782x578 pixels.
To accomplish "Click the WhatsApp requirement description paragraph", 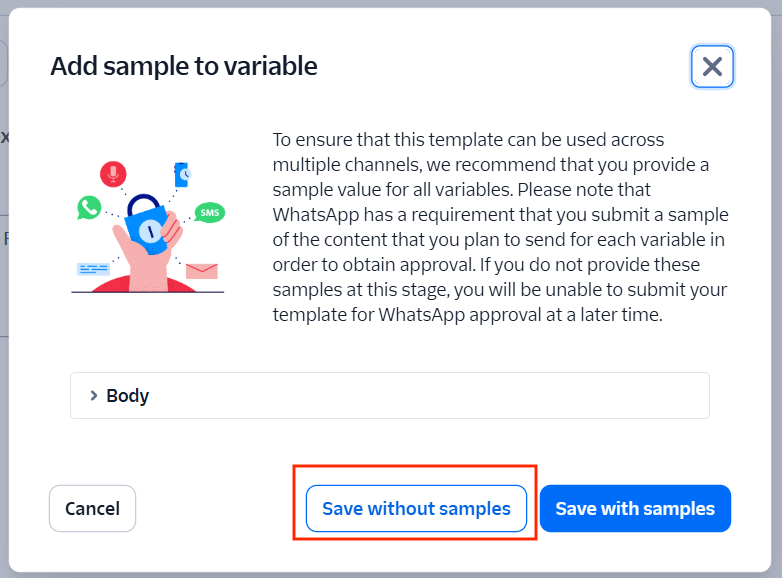I will [x=500, y=227].
